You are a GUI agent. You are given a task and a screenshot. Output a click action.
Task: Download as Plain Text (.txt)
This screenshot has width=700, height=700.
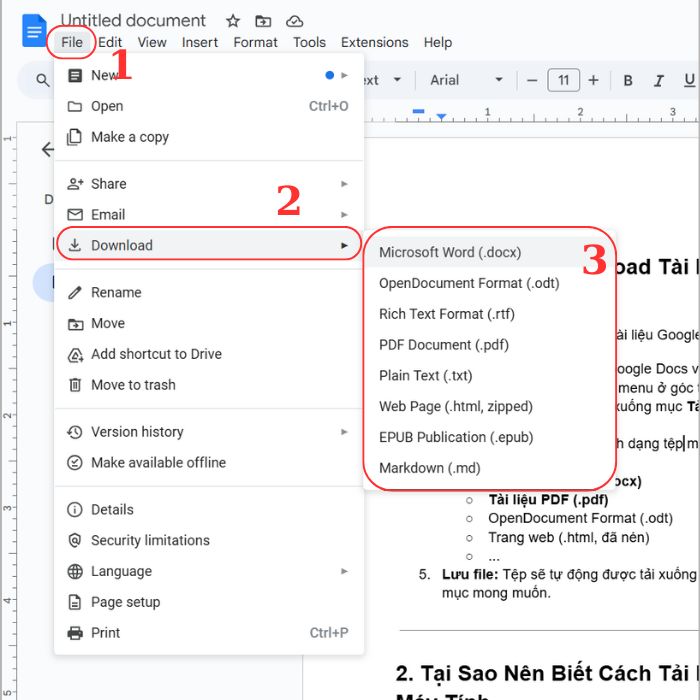[490, 375]
